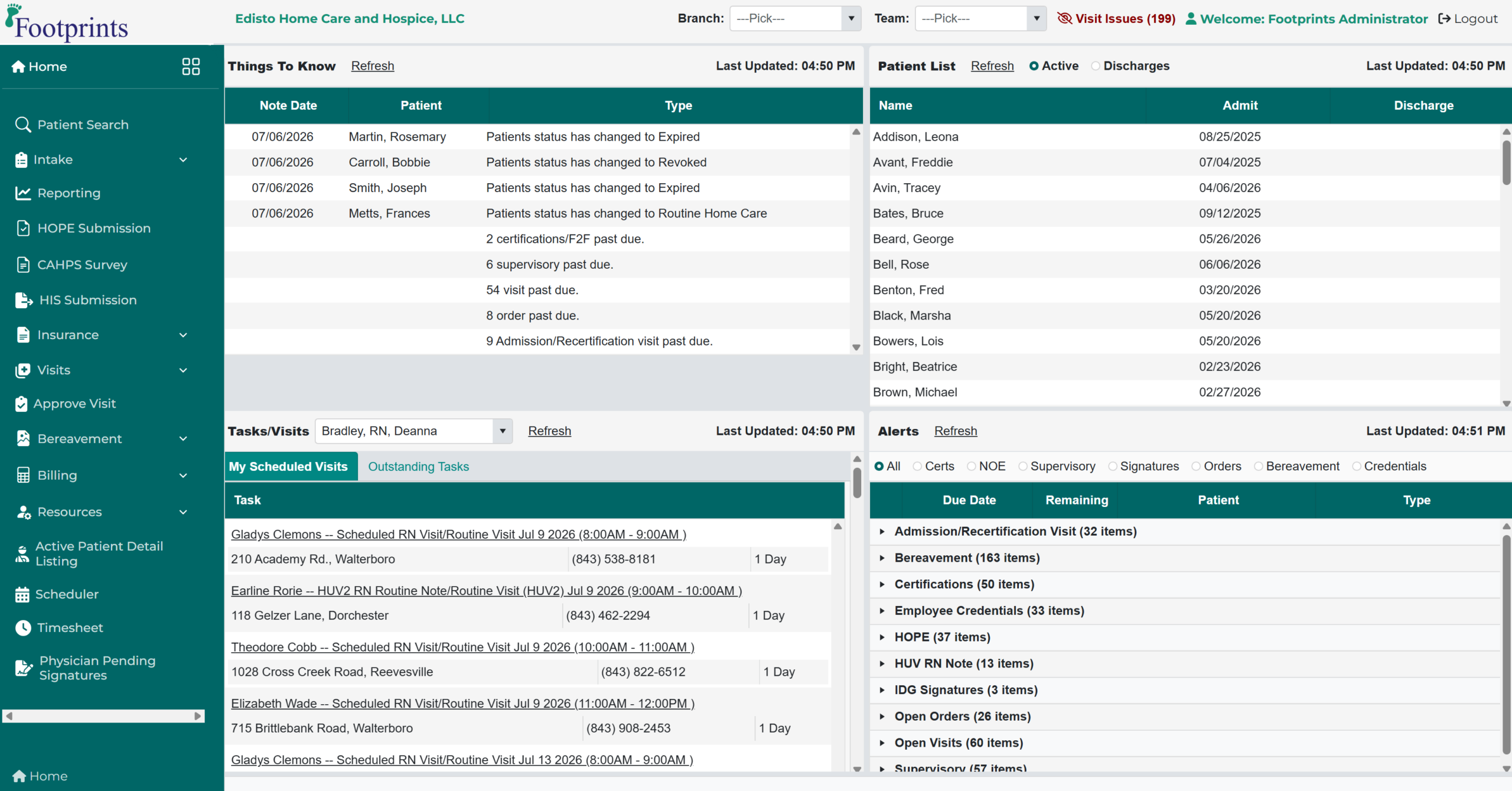Refresh the Things To Know panel
The height and width of the screenshot is (791, 1512).
tap(373, 66)
